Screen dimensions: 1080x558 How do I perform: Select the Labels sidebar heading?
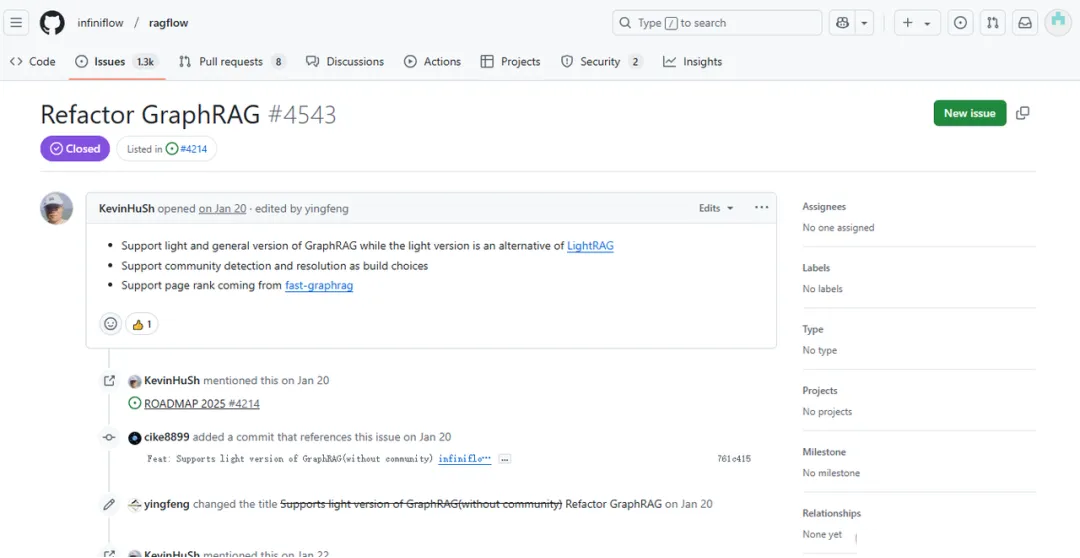click(x=816, y=268)
